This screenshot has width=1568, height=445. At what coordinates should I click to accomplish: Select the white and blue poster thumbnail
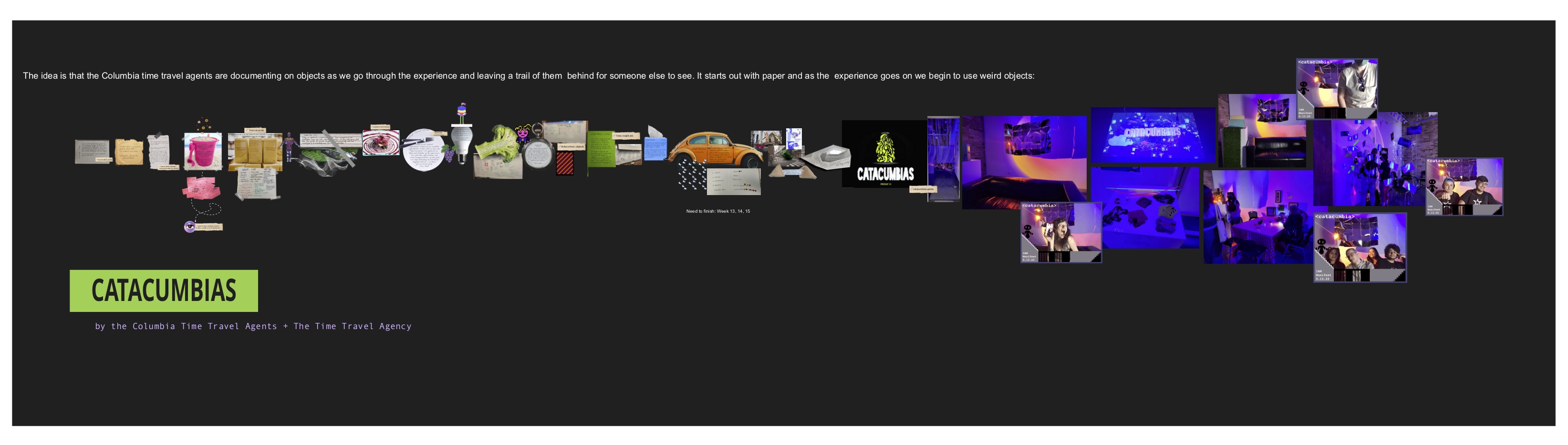(x=794, y=139)
